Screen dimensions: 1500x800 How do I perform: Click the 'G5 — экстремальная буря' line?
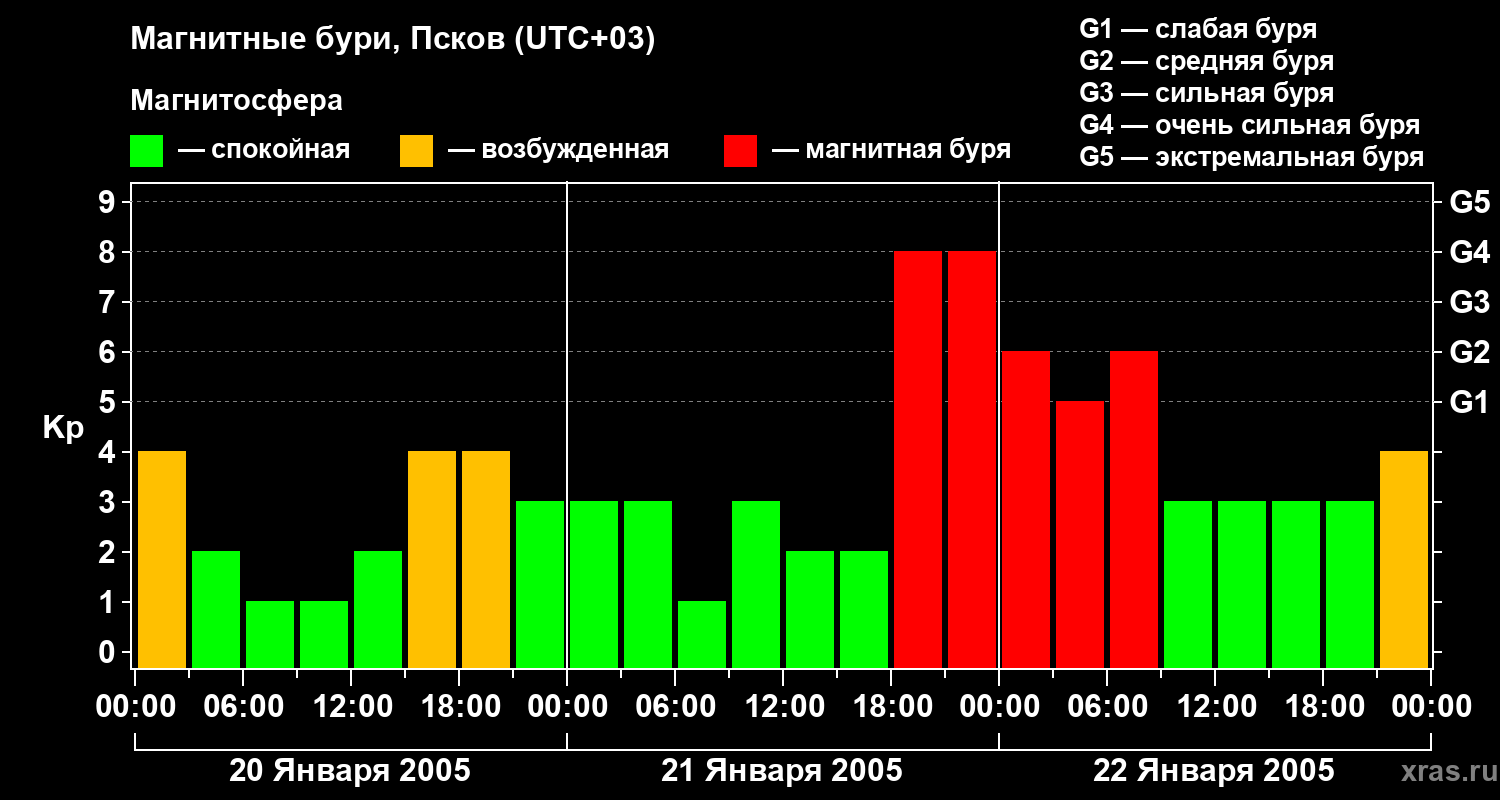pyautogui.click(x=1252, y=157)
